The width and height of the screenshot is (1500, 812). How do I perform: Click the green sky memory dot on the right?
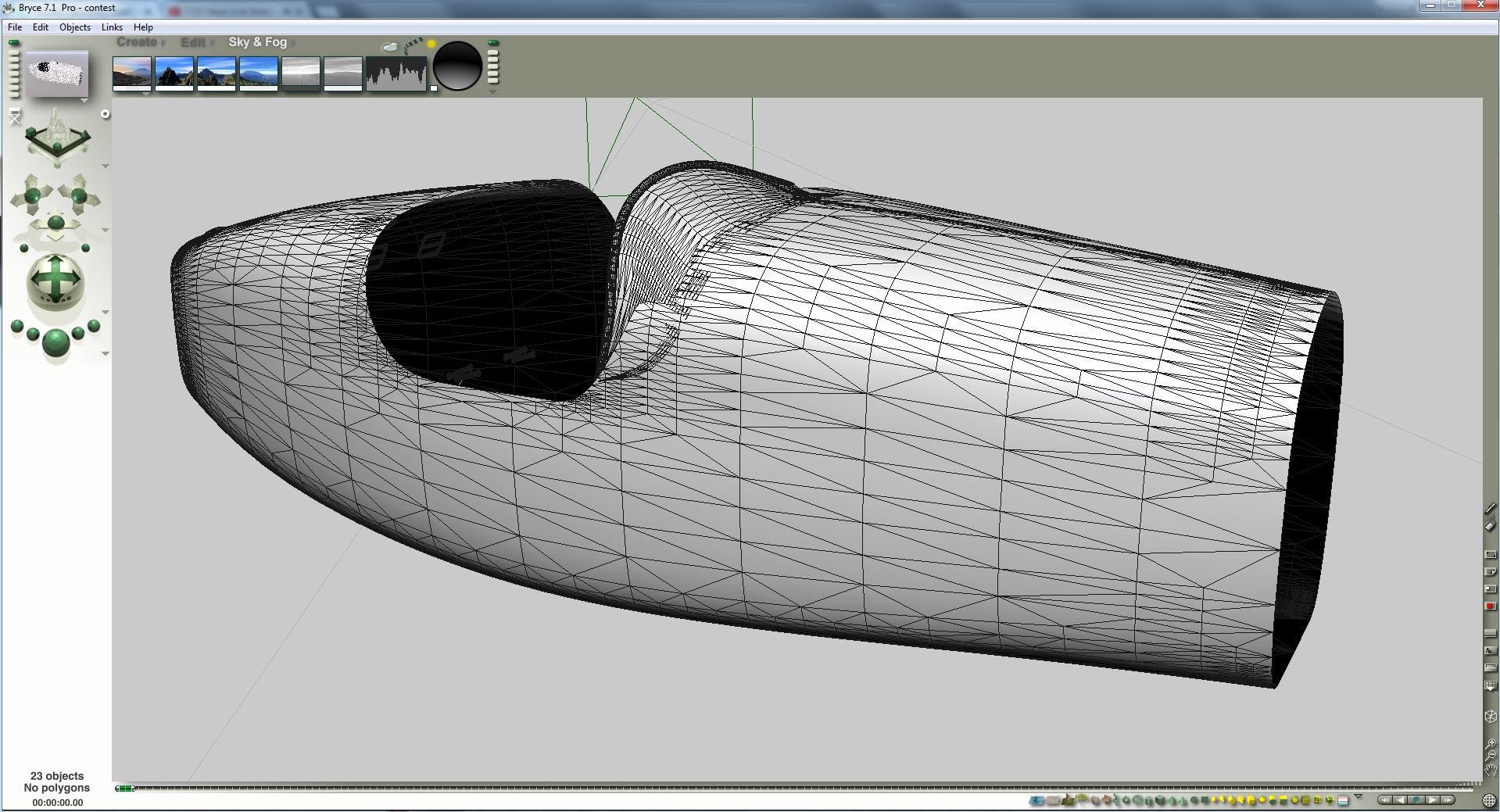(x=493, y=43)
